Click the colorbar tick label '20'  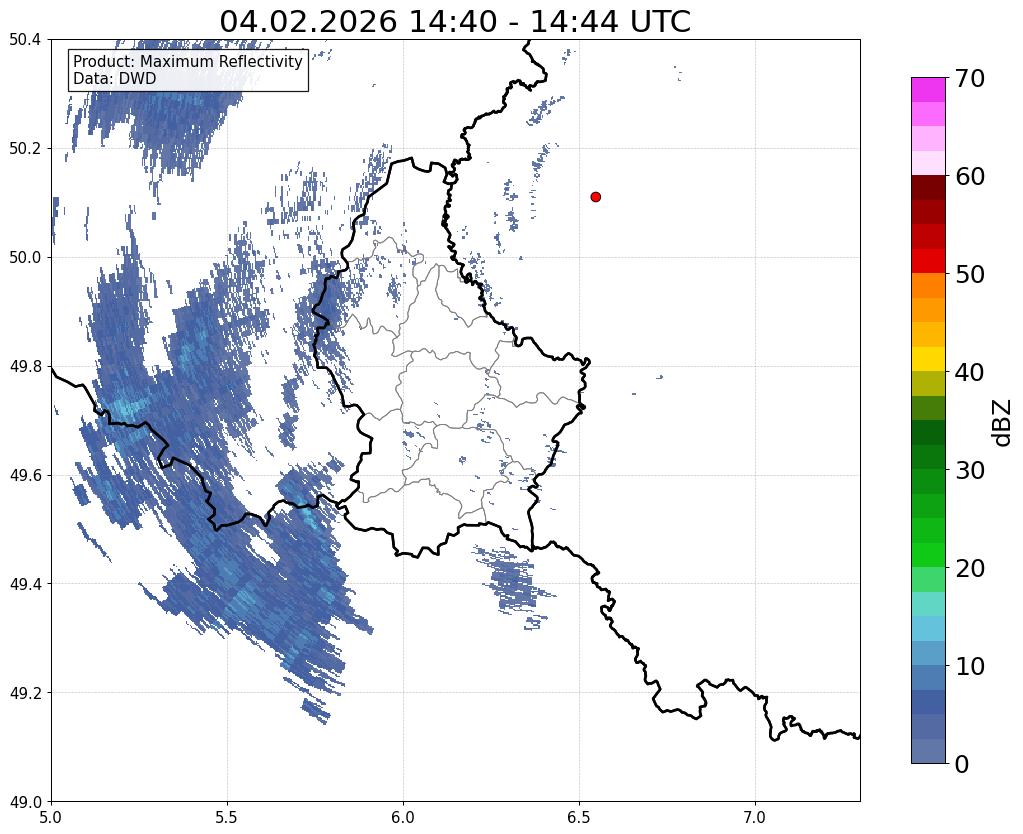(x=969, y=568)
